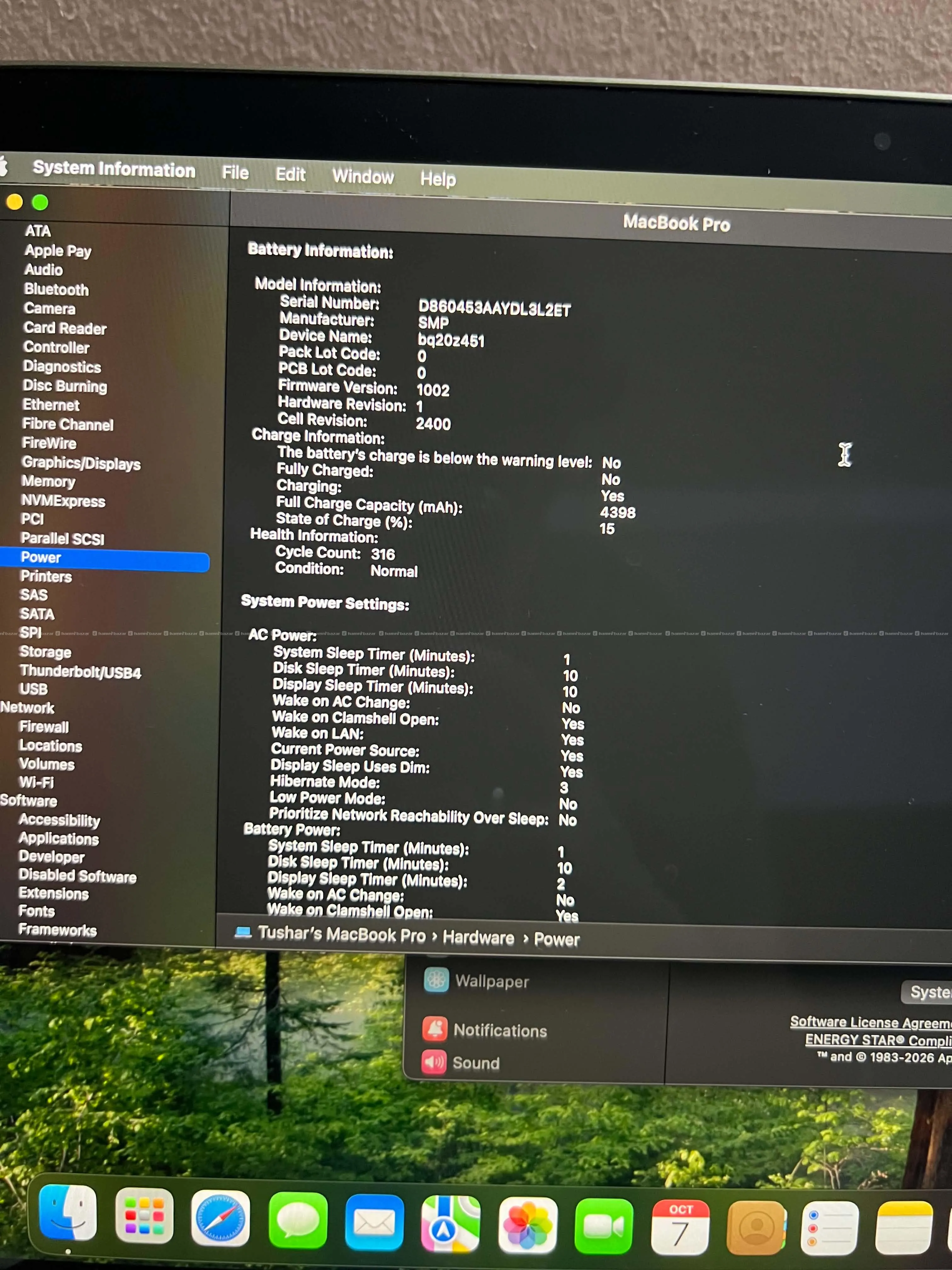This screenshot has width=952, height=1270.
Task: Select Apple Pay in the sidebar
Action: [58, 251]
